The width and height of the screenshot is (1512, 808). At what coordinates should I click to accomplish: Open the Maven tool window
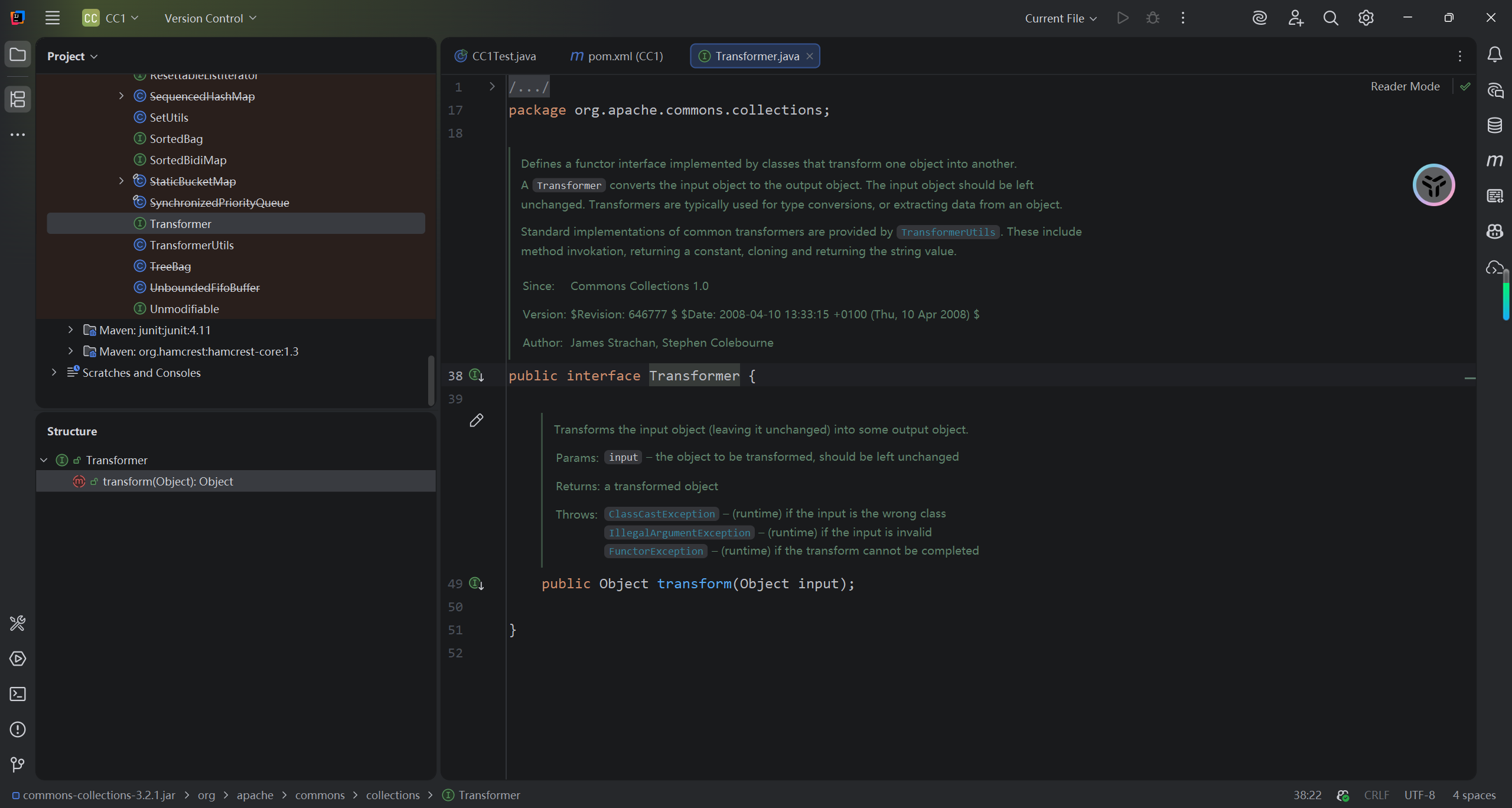1494,161
